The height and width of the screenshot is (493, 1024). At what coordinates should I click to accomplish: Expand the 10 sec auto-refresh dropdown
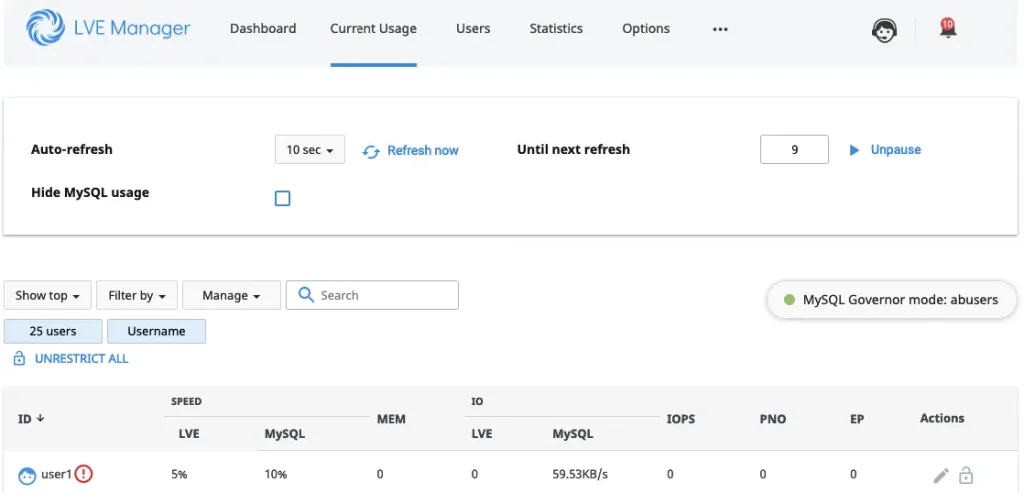[309, 150]
